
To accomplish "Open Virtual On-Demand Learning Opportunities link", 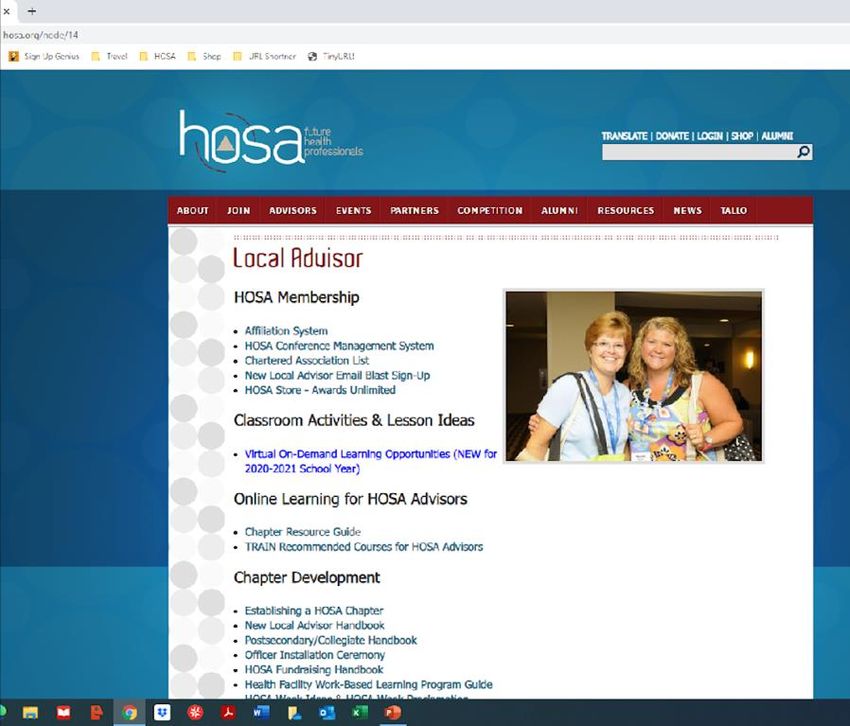I will 371,461.
